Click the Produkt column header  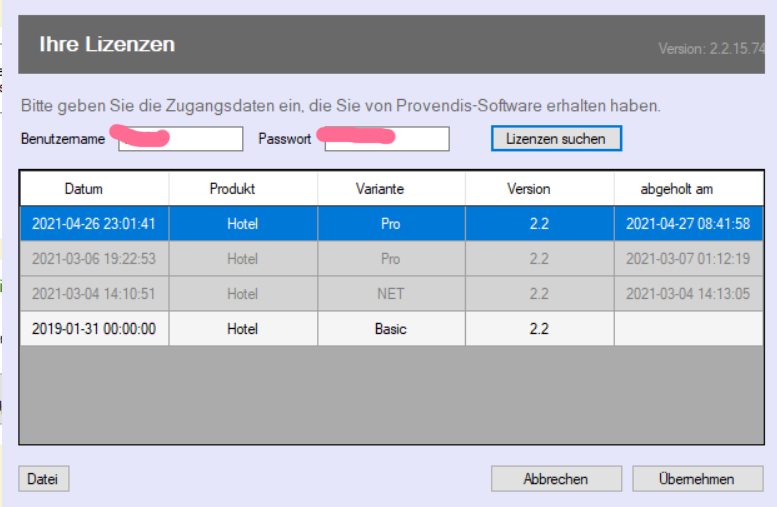(232, 188)
